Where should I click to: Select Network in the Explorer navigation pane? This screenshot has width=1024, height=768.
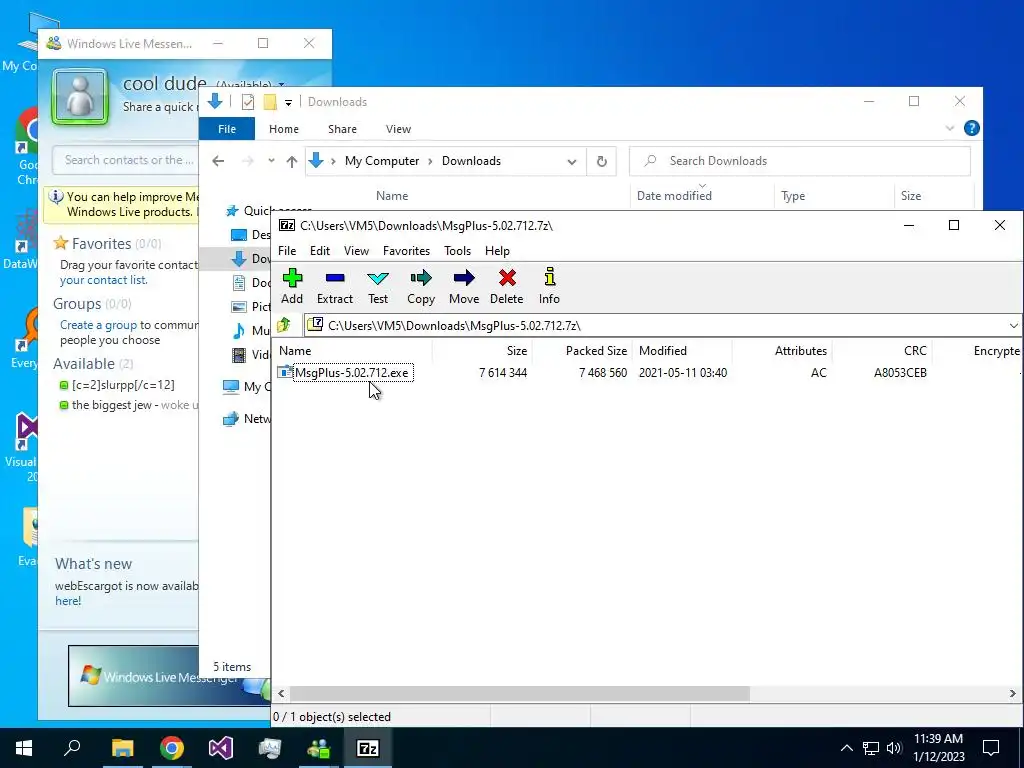248,419
